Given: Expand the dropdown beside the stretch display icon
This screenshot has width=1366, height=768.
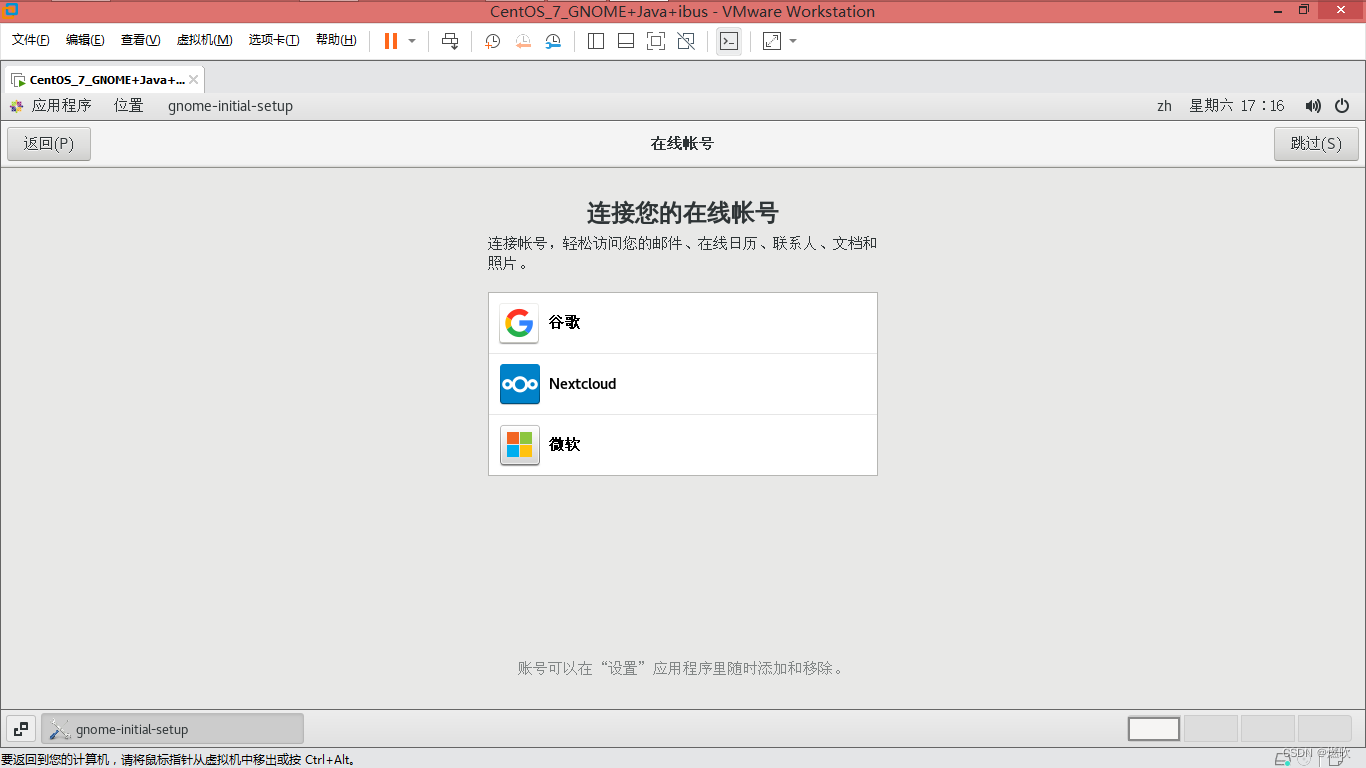Looking at the screenshot, I should point(793,41).
